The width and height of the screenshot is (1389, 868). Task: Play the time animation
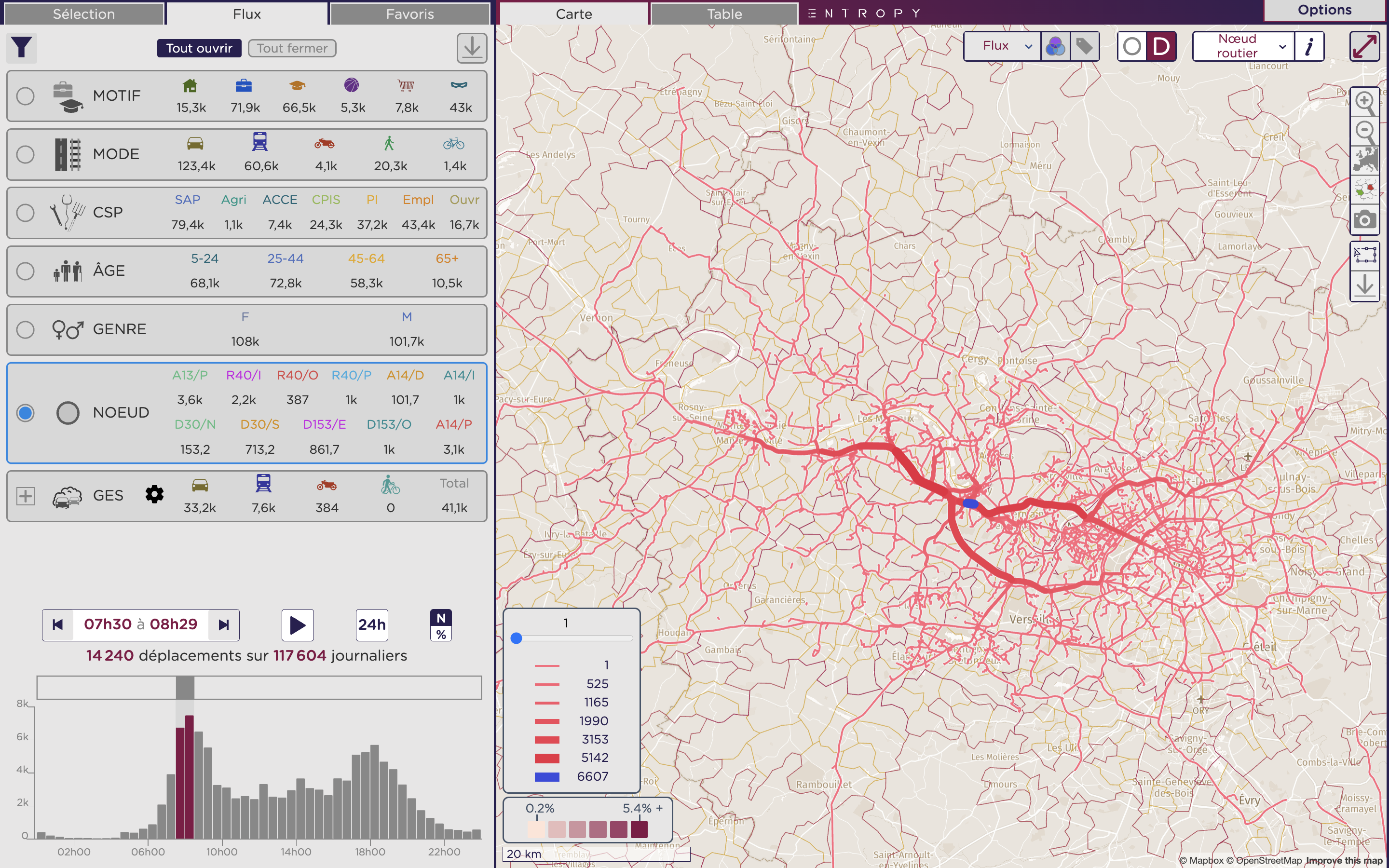pyautogui.click(x=297, y=624)
